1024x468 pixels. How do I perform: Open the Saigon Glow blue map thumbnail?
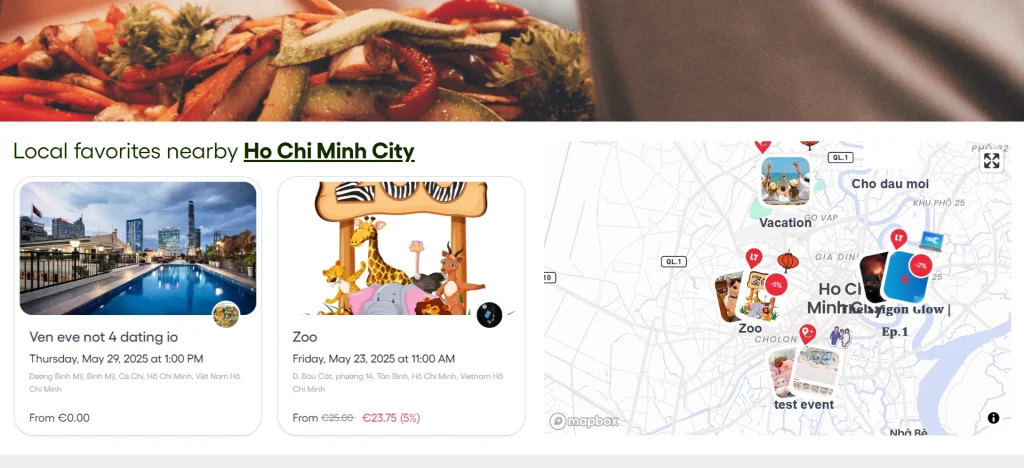coord(904,277)
